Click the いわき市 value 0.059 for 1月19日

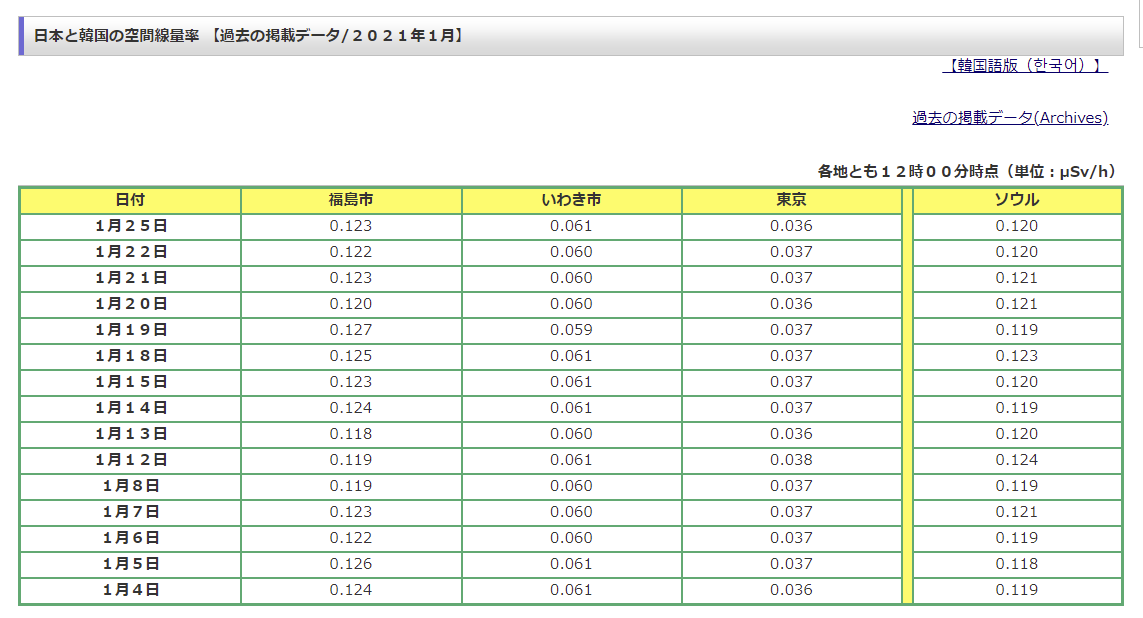[x=571, y=330]
